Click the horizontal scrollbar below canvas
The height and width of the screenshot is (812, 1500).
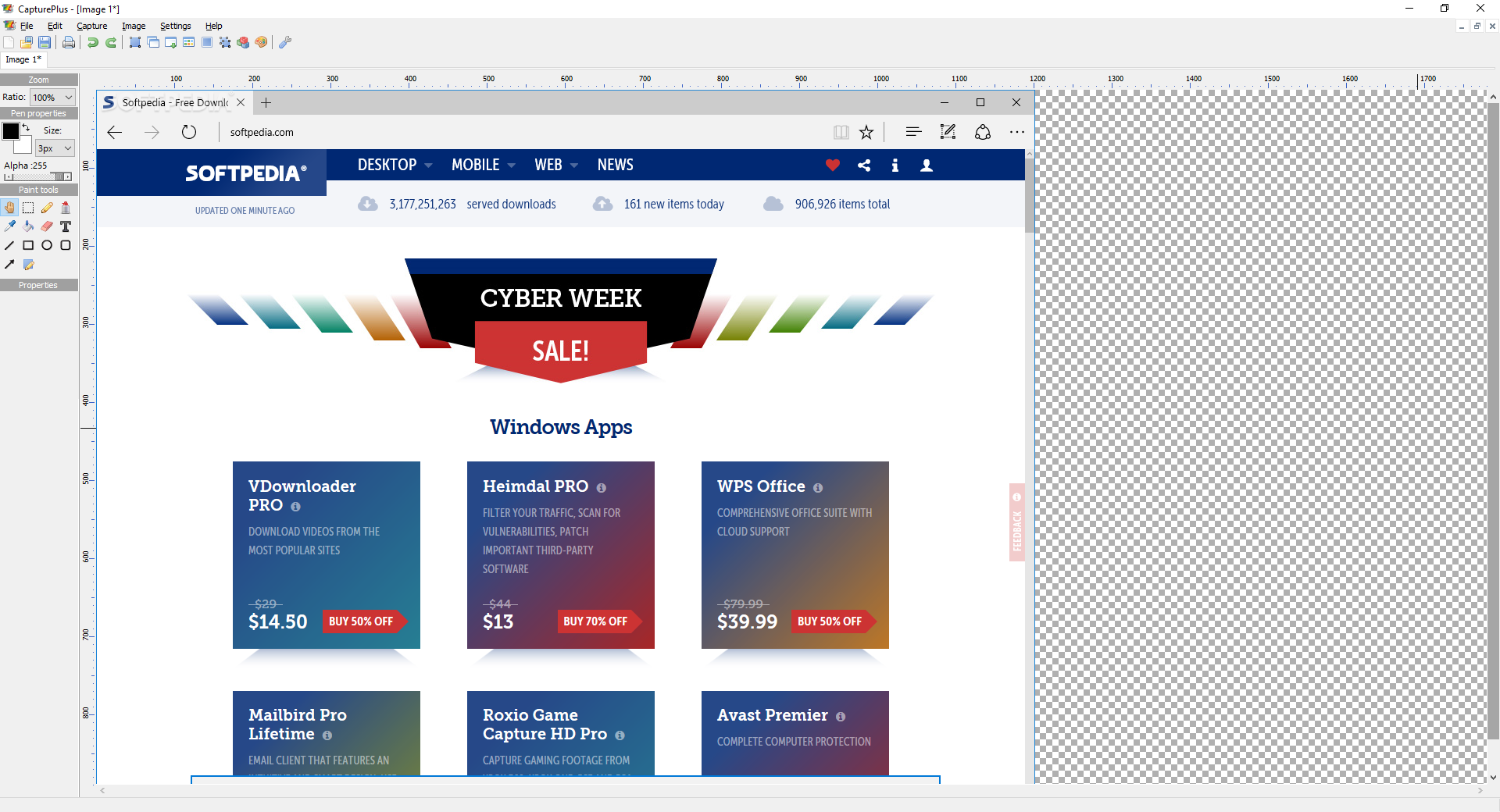[x=791, y=790]
